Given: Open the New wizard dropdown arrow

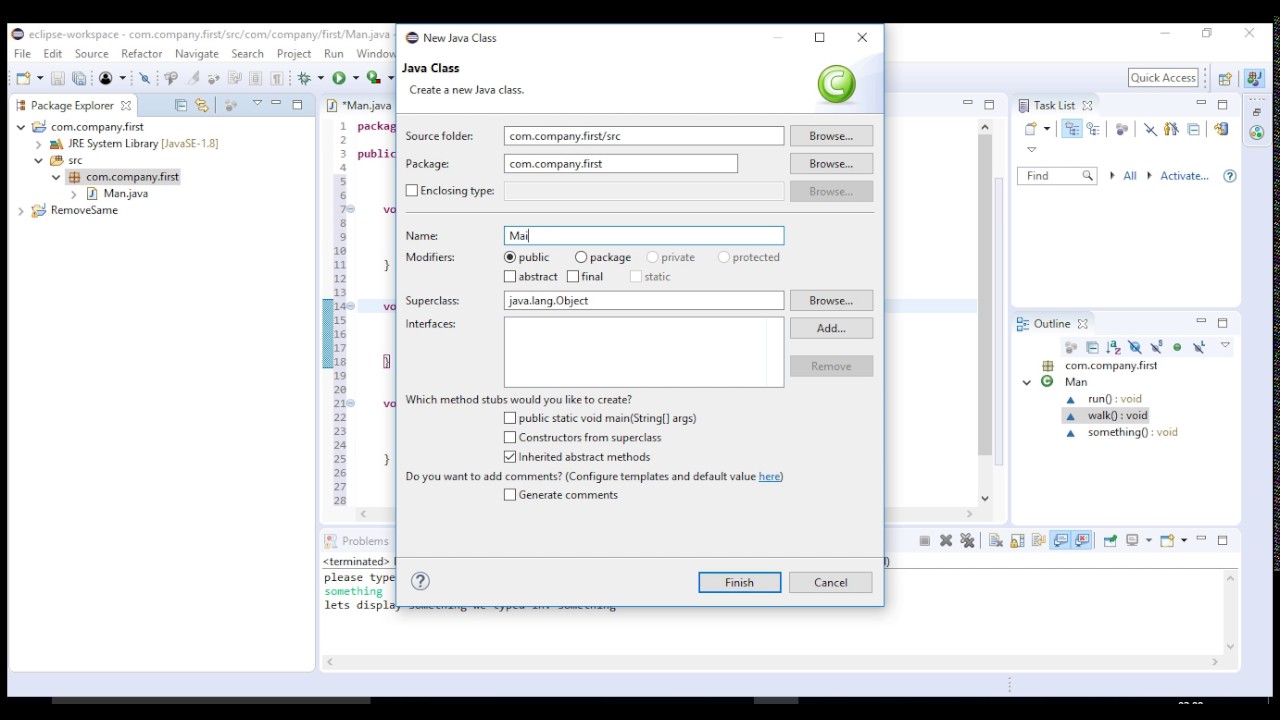Looking at the screenshot, I should tap(39, 78).
